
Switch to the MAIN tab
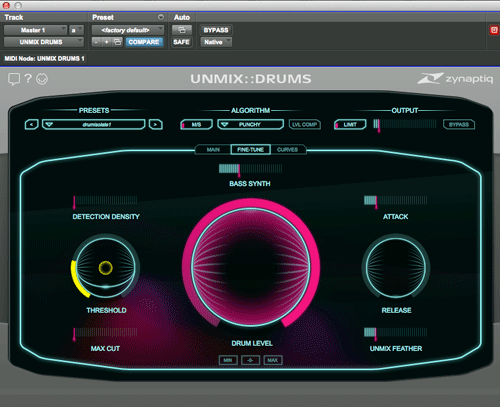pyautogui.click(x=213, y=150)
